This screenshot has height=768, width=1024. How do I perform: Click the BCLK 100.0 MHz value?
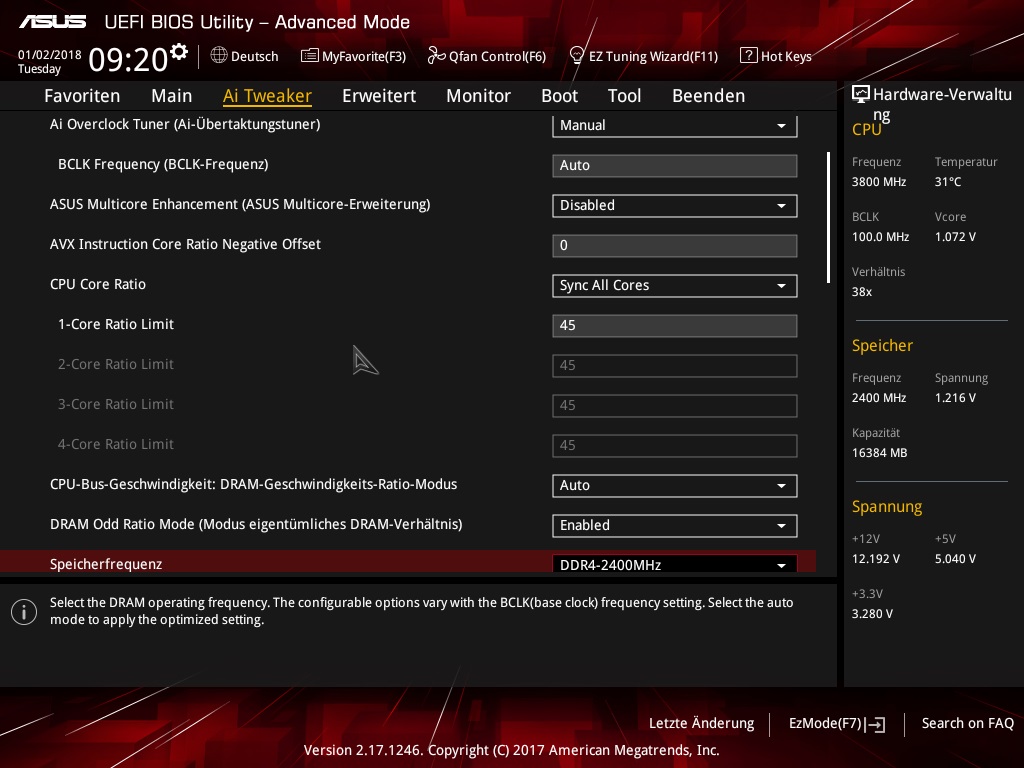pos(880,237)
